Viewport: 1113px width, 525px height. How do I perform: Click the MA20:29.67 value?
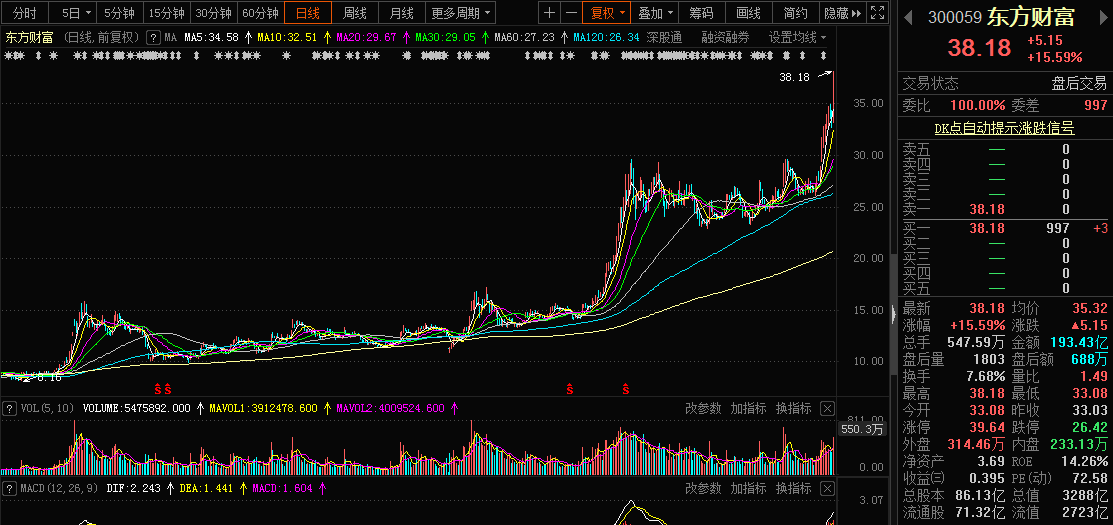coord(366,38)
